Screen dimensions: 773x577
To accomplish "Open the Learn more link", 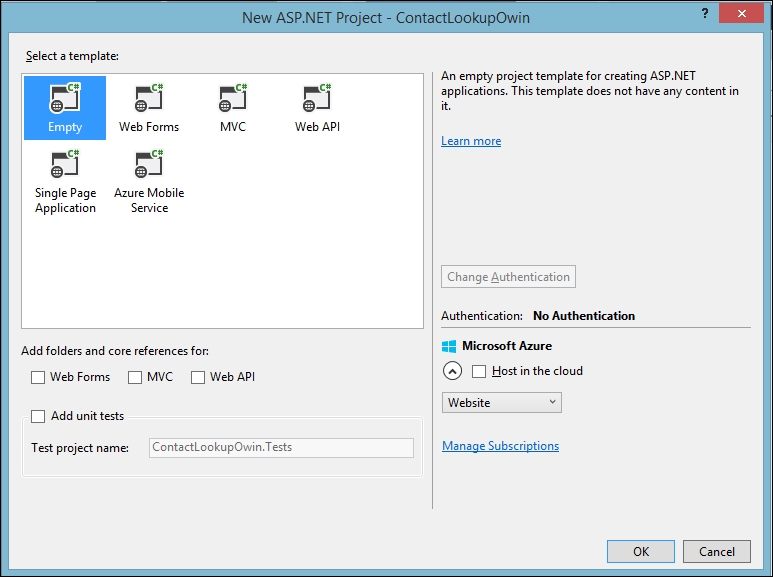I will [x=471, y=141].
